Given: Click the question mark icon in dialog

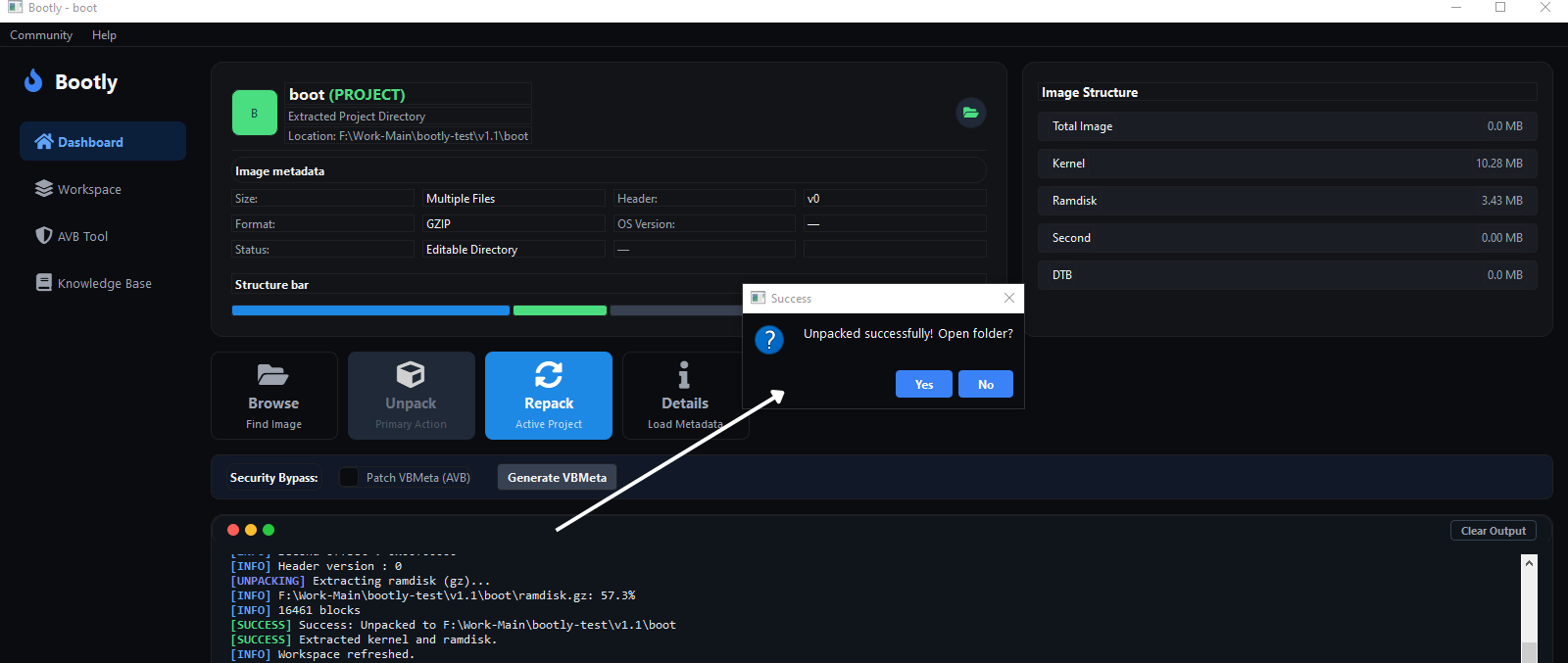Looking at the screenshot, I should pos(769,340).
